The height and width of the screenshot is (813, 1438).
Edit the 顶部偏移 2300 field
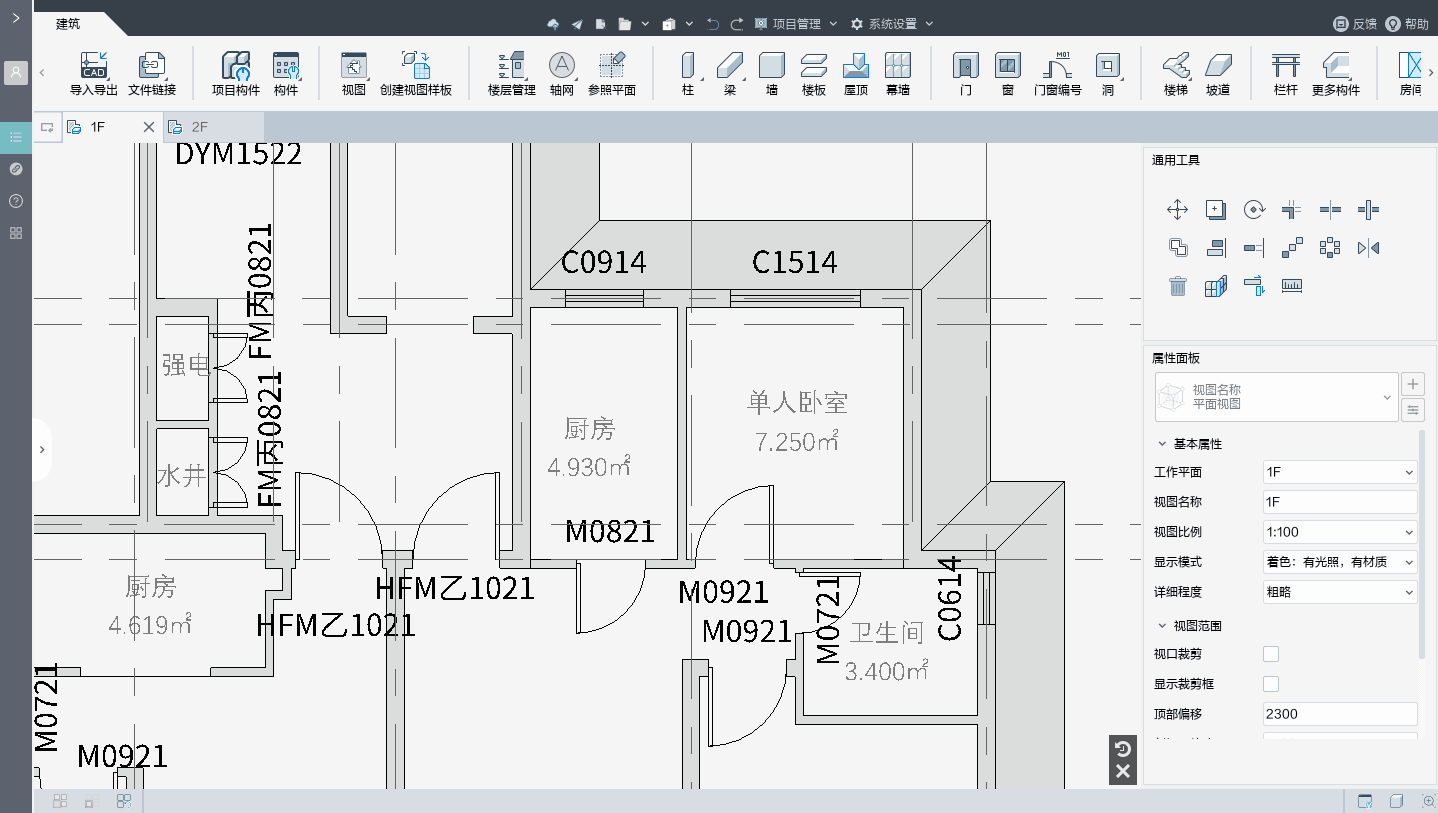point(1340,714)
